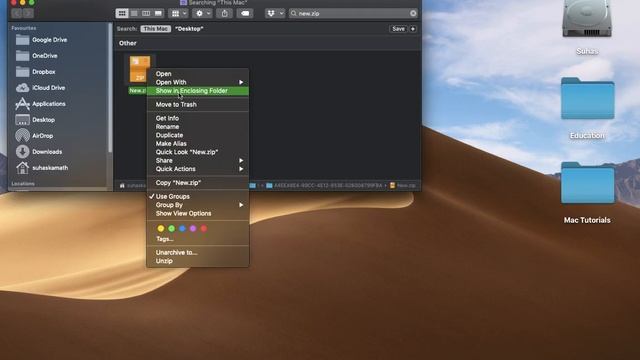
Task: Open the group-by arrangement dropdown in toolbar
Action: click(x=179, y=13)
